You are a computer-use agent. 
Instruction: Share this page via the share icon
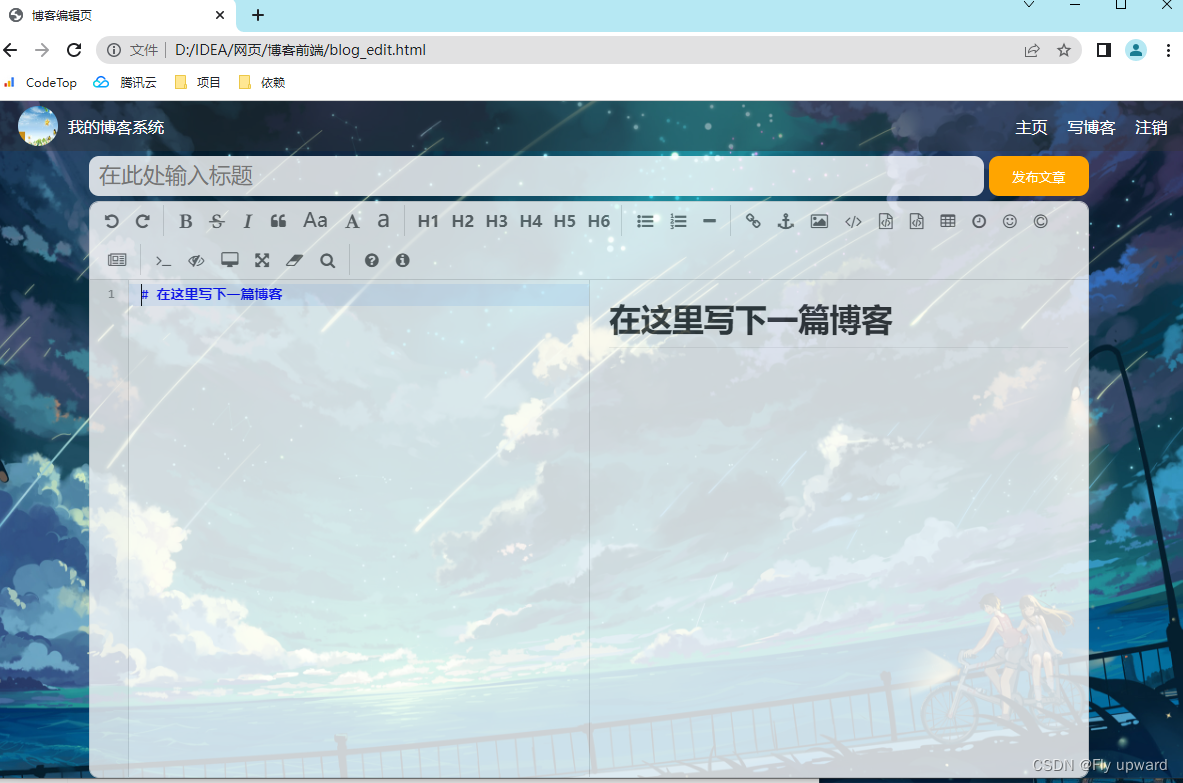point(1032,51)
